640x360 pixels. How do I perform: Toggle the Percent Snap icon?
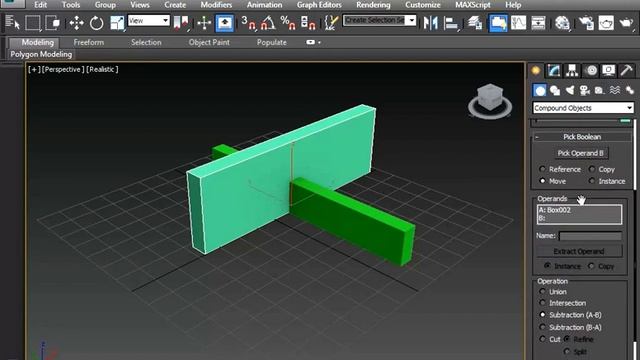click(x=288, y=22)
